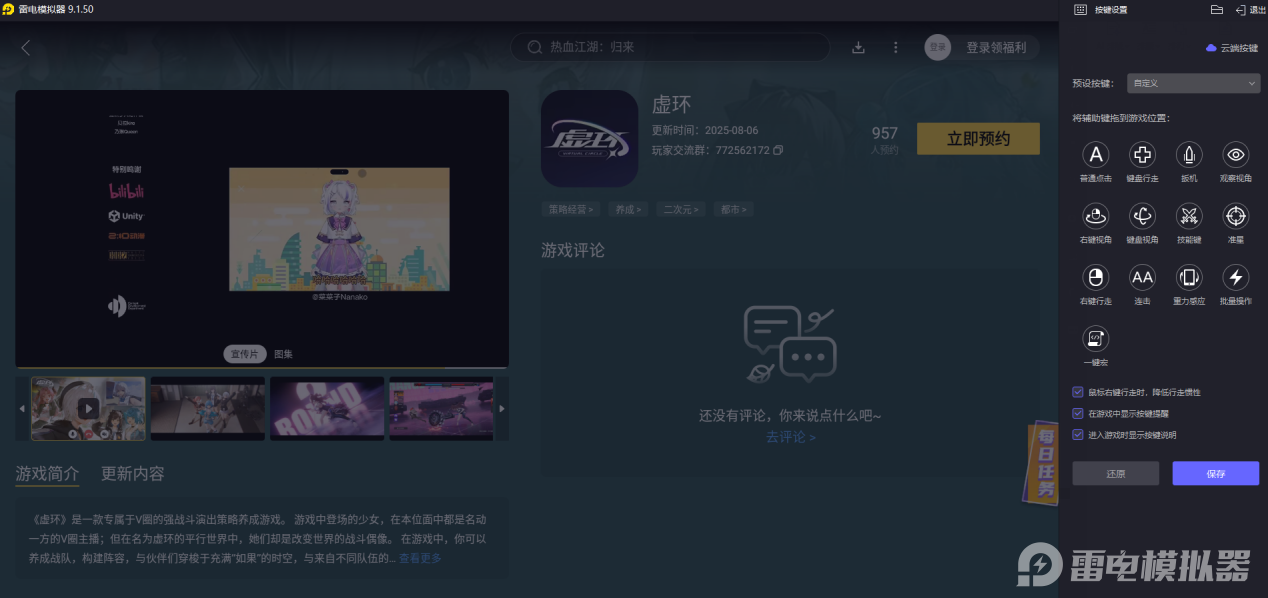1268x598 pixels.
Task: Choose the crosshair aim (准星) mapping icon
Action: [x=1235, y=218]
